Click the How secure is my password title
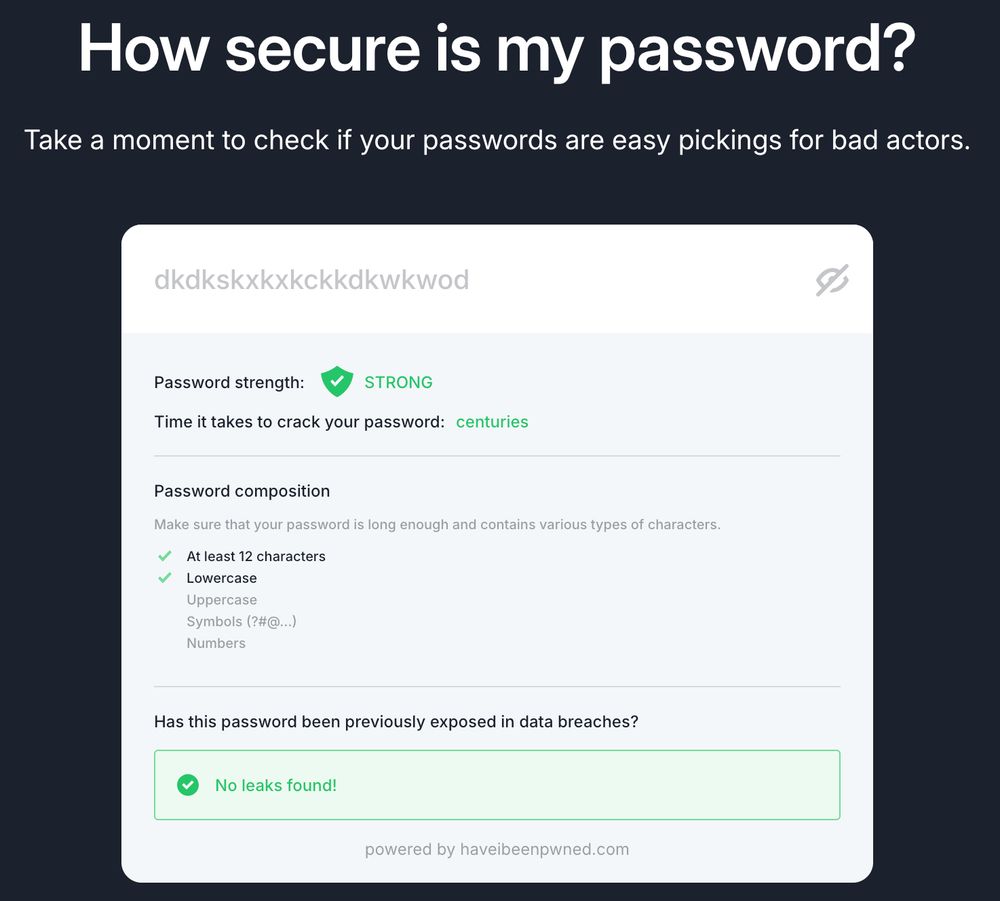The width and height of the screenshot is (1000, 901). coord(497,49)
